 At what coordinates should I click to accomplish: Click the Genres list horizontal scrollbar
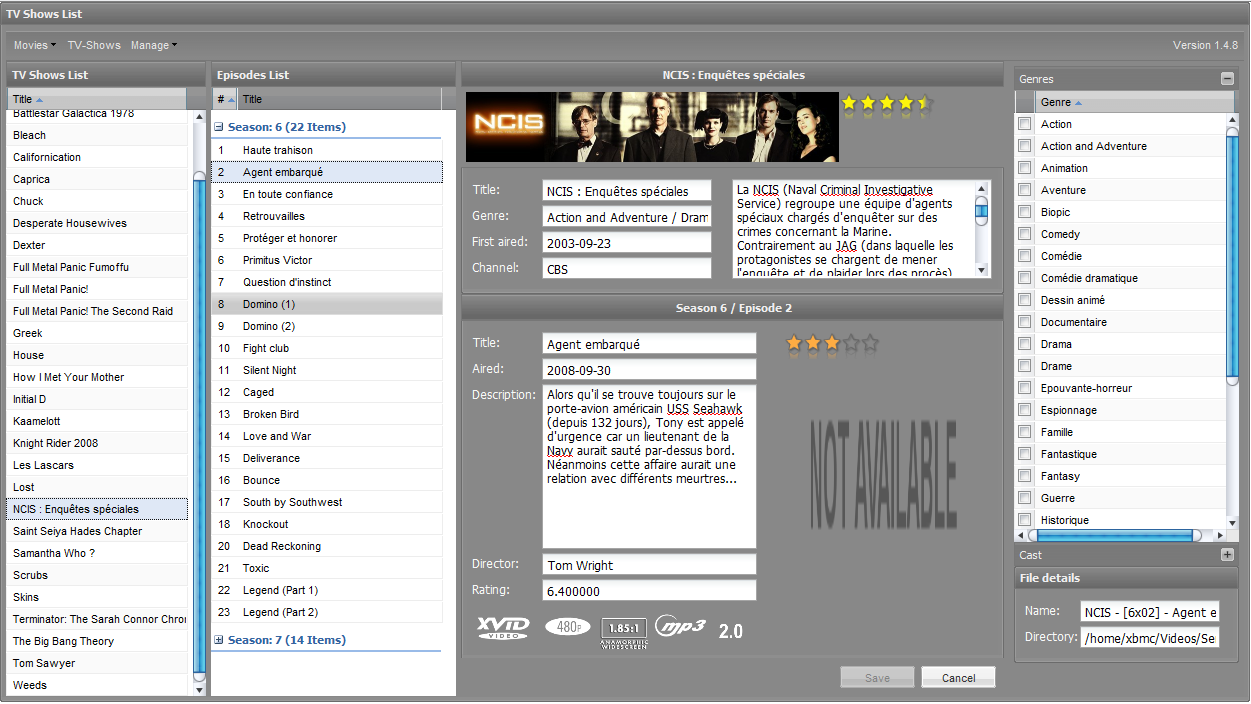point(1117,535)
